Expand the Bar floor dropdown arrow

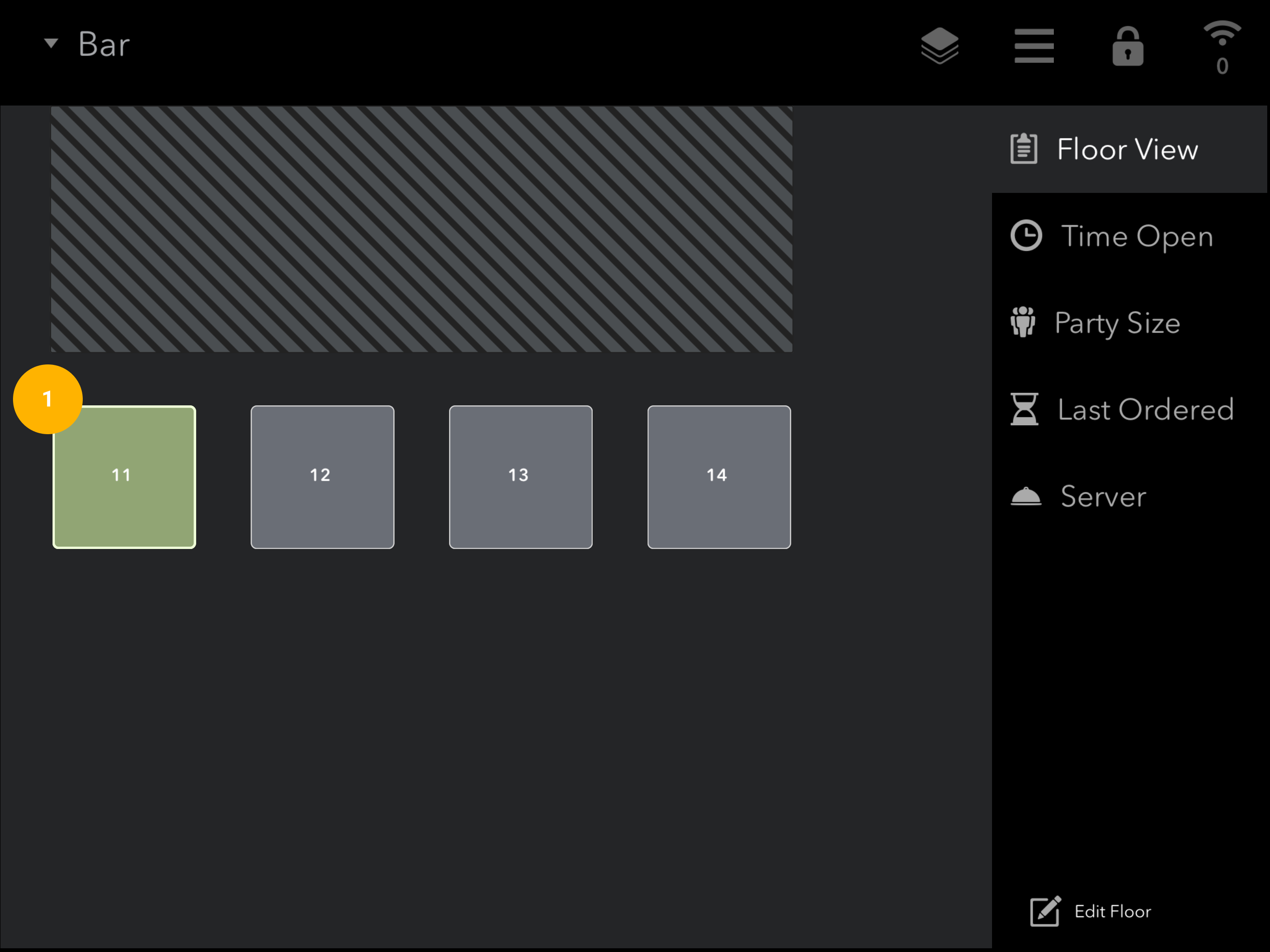tap(51, 43)
